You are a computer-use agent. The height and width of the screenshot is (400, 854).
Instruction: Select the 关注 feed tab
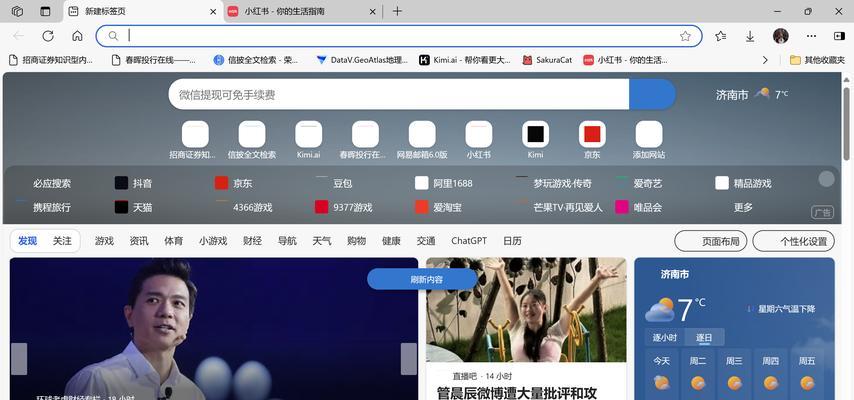62,241
